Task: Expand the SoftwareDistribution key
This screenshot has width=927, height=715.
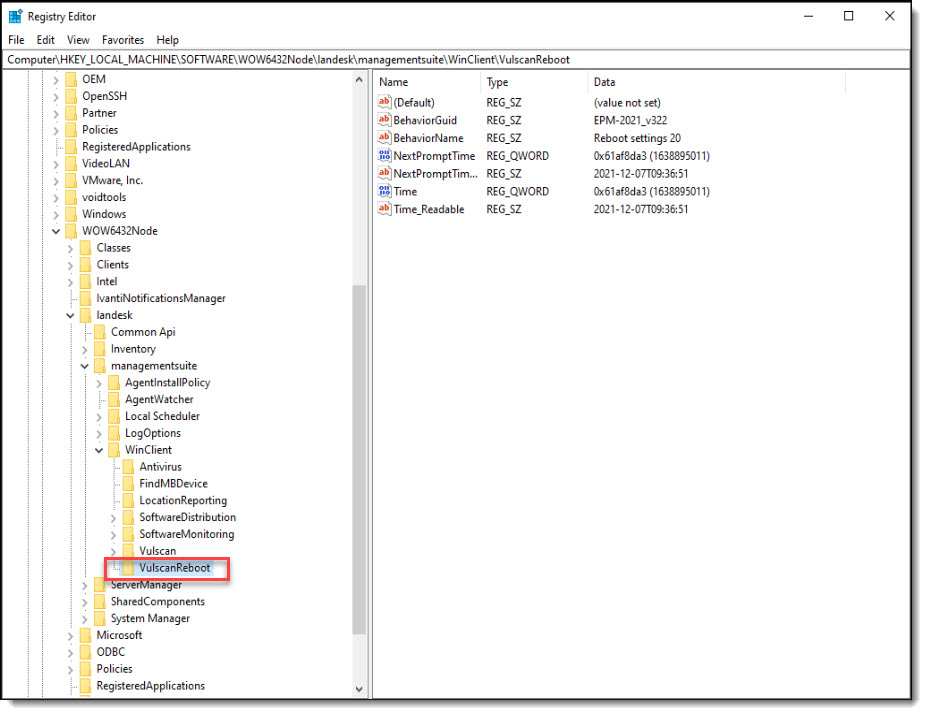Action: point(113,517)
